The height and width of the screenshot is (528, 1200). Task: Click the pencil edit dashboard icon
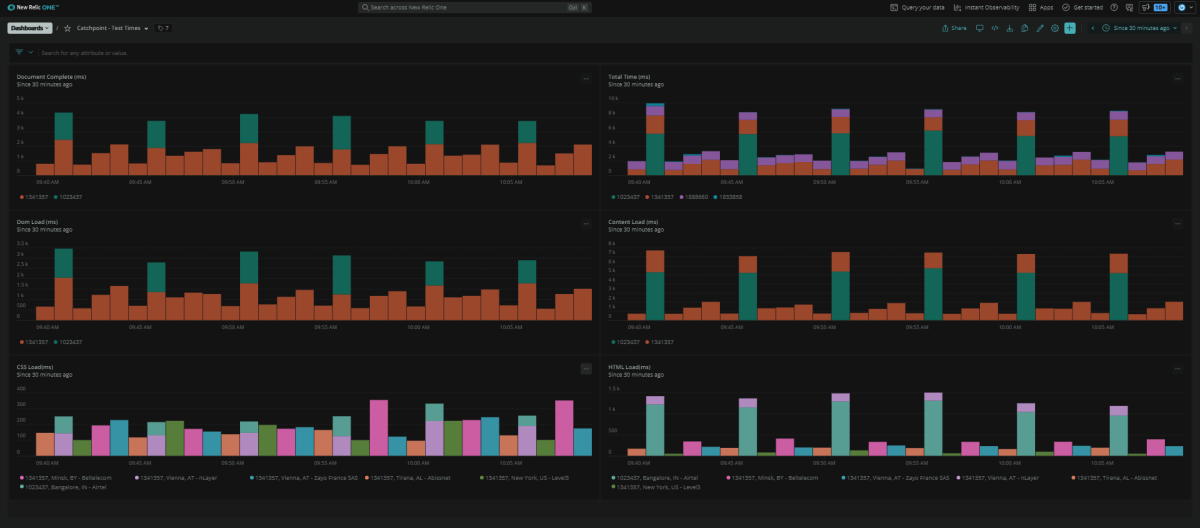tap(1039, 28)
